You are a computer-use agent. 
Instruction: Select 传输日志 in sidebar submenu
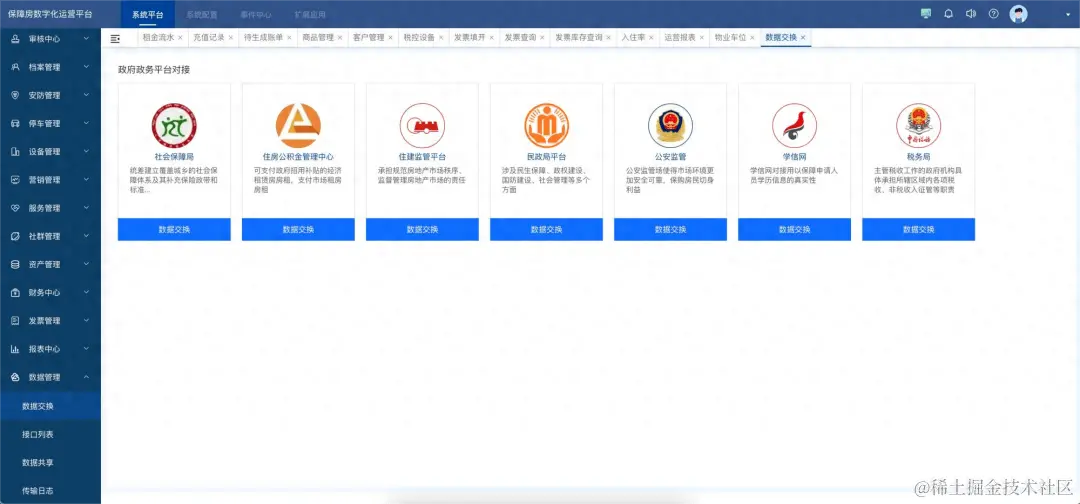point(38,491)
